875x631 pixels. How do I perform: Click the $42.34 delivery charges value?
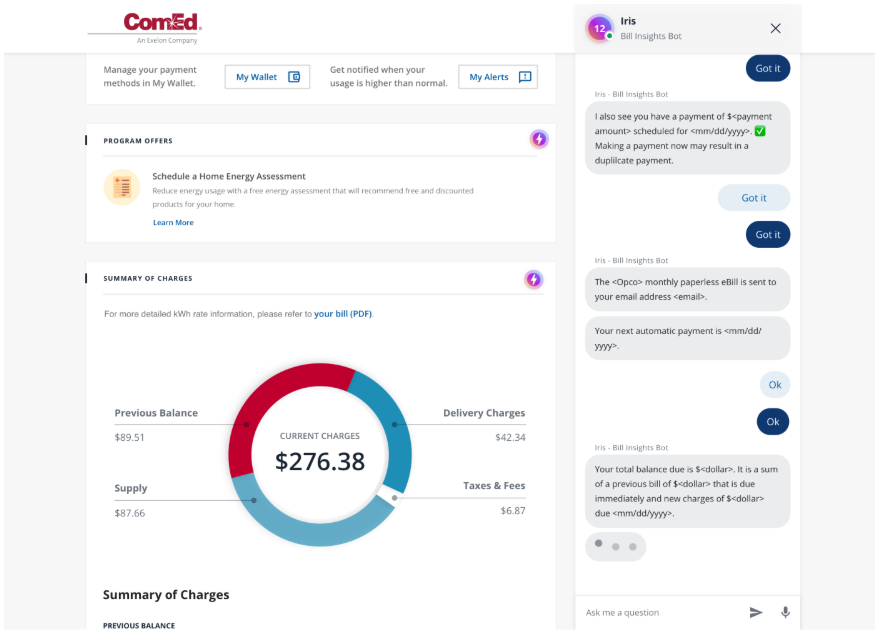coord(510,437)
